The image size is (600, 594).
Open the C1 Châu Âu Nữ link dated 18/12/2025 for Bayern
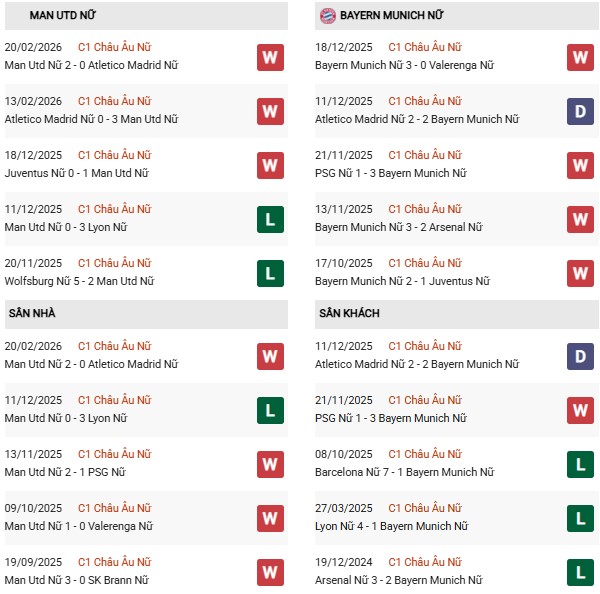point(425,47)
